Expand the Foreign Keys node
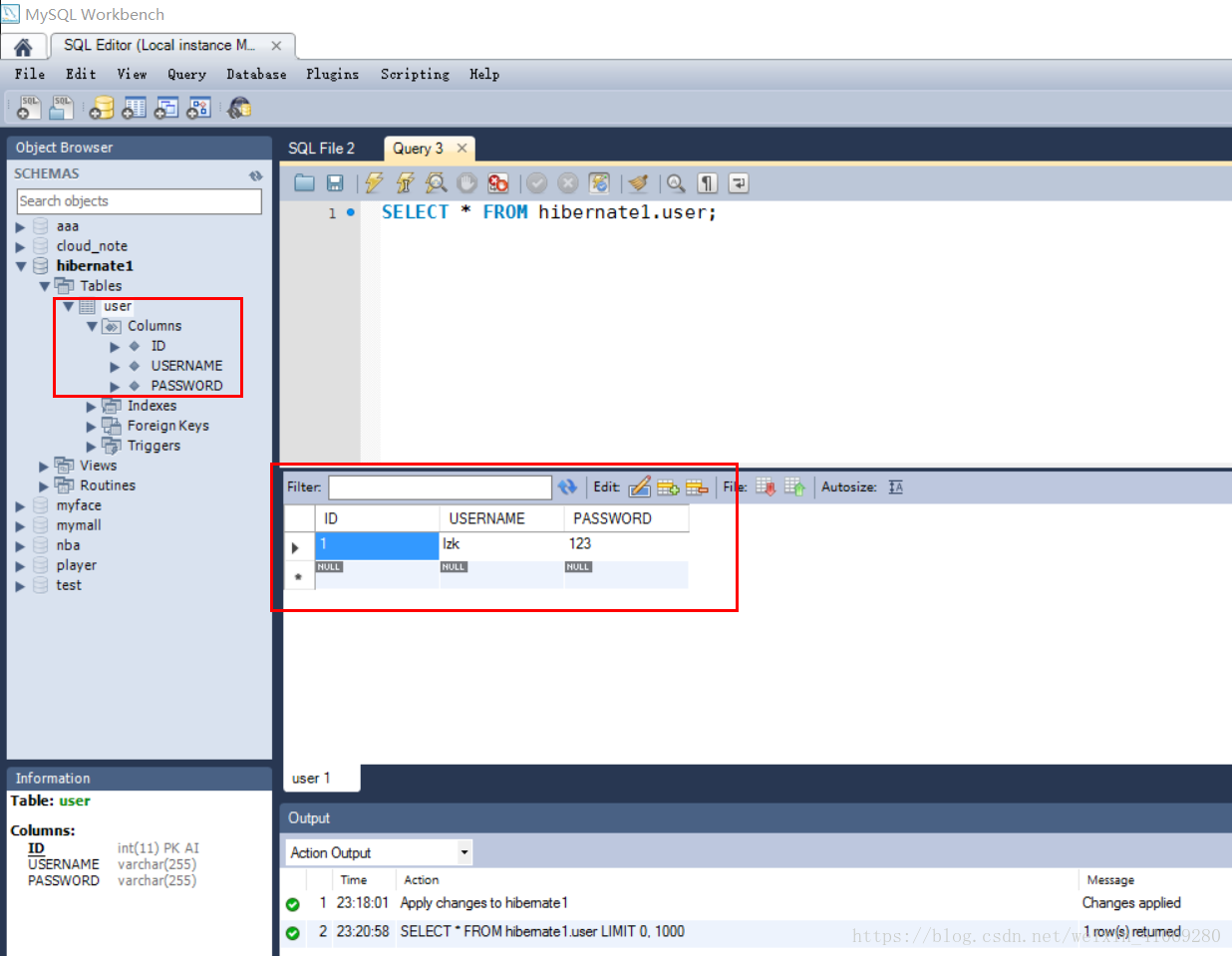Screen dimensions: 1232x956 point(91,427)
